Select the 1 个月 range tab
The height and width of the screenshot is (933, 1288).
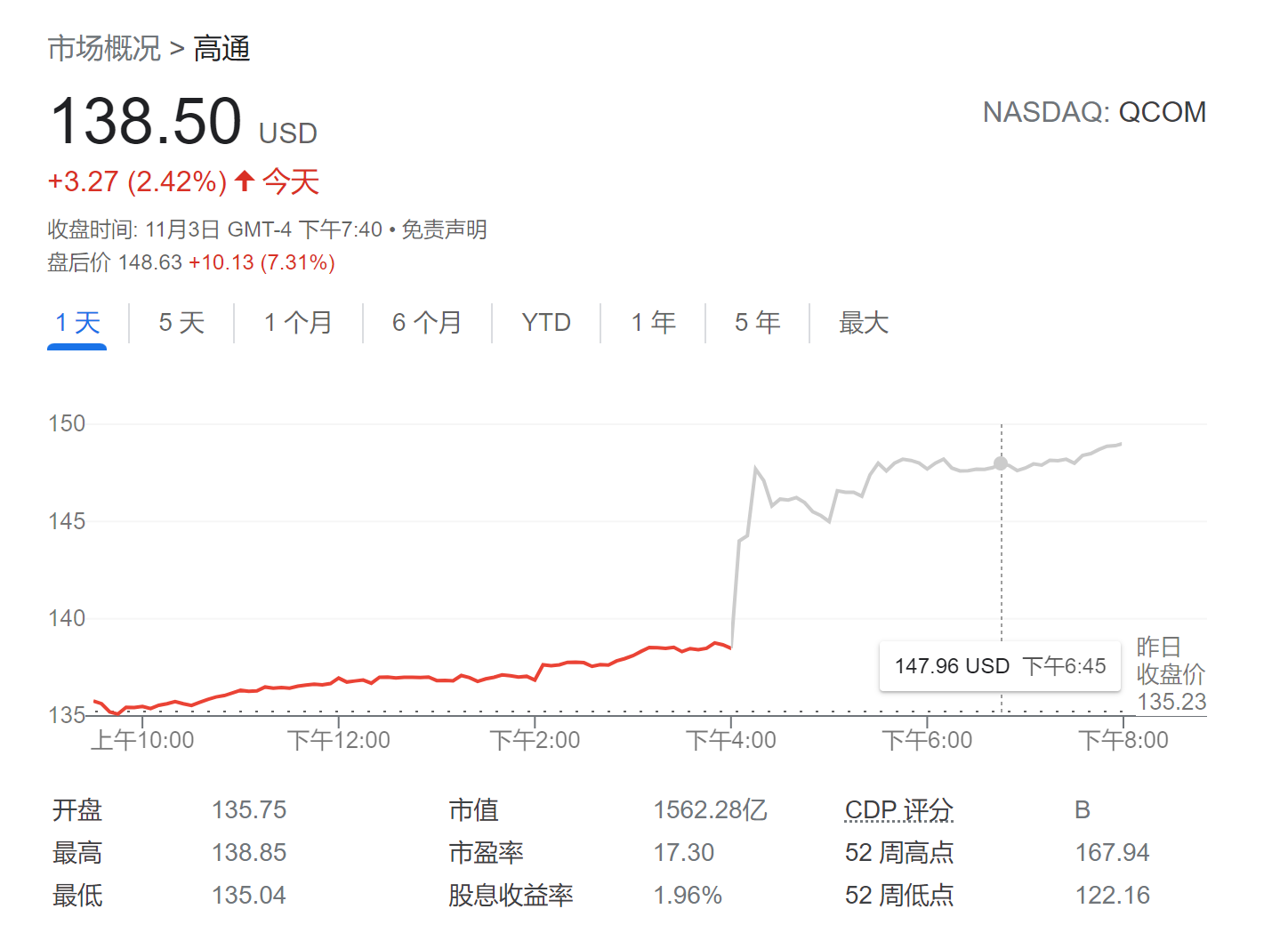(298, 322)
